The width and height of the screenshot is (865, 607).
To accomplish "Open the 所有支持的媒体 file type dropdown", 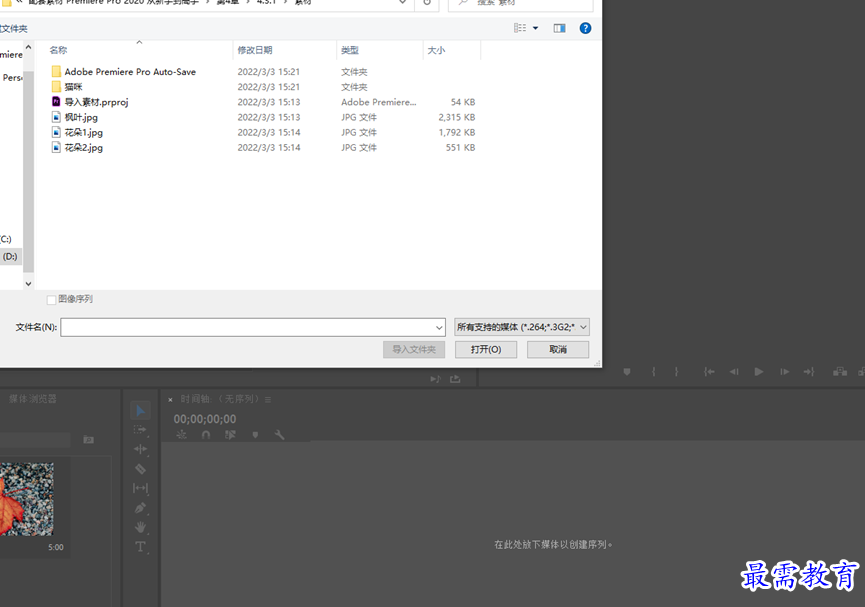I will click(x=522, y=327).
